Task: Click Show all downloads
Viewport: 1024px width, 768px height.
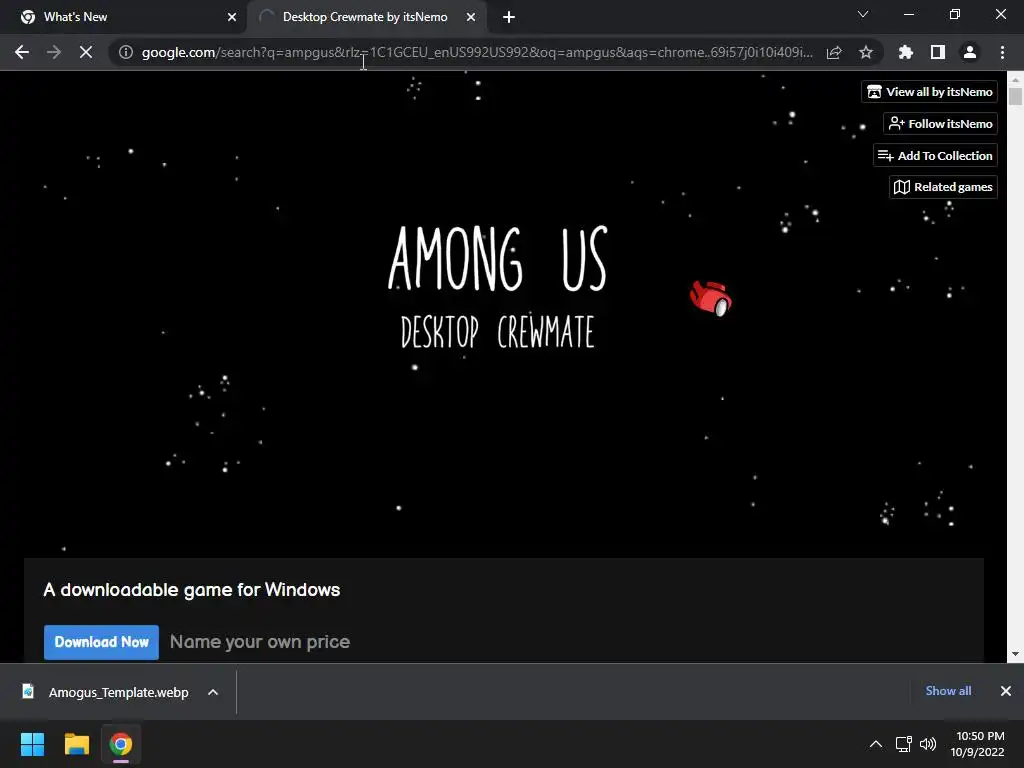Action: pyautogui.click(x=948, y=691)
